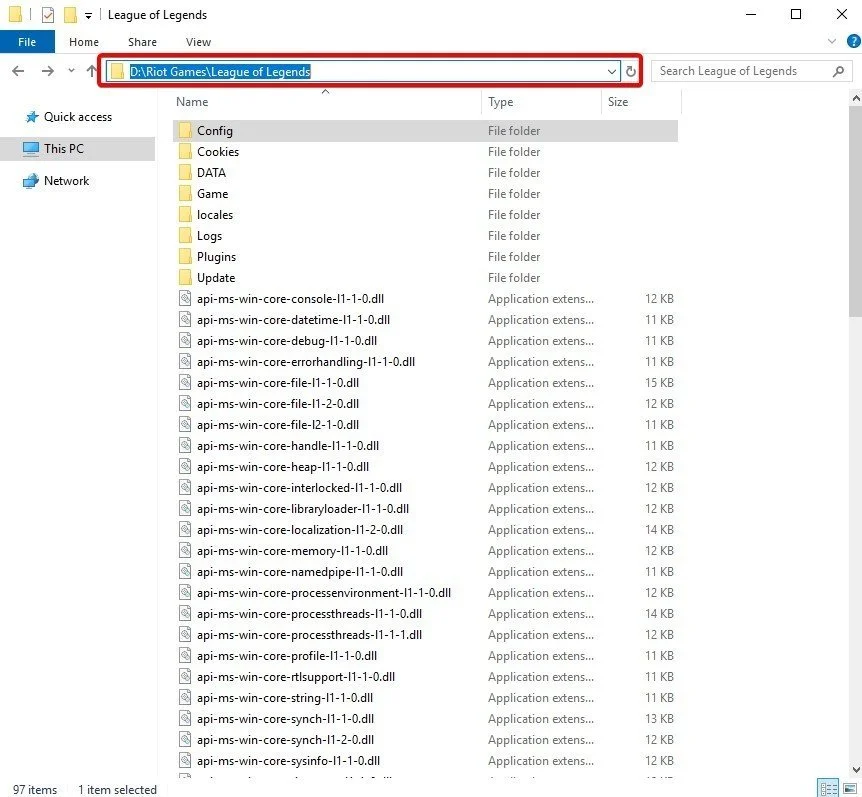
Task: Open the Home ribbon tab
Action: (x=84, y=42)
